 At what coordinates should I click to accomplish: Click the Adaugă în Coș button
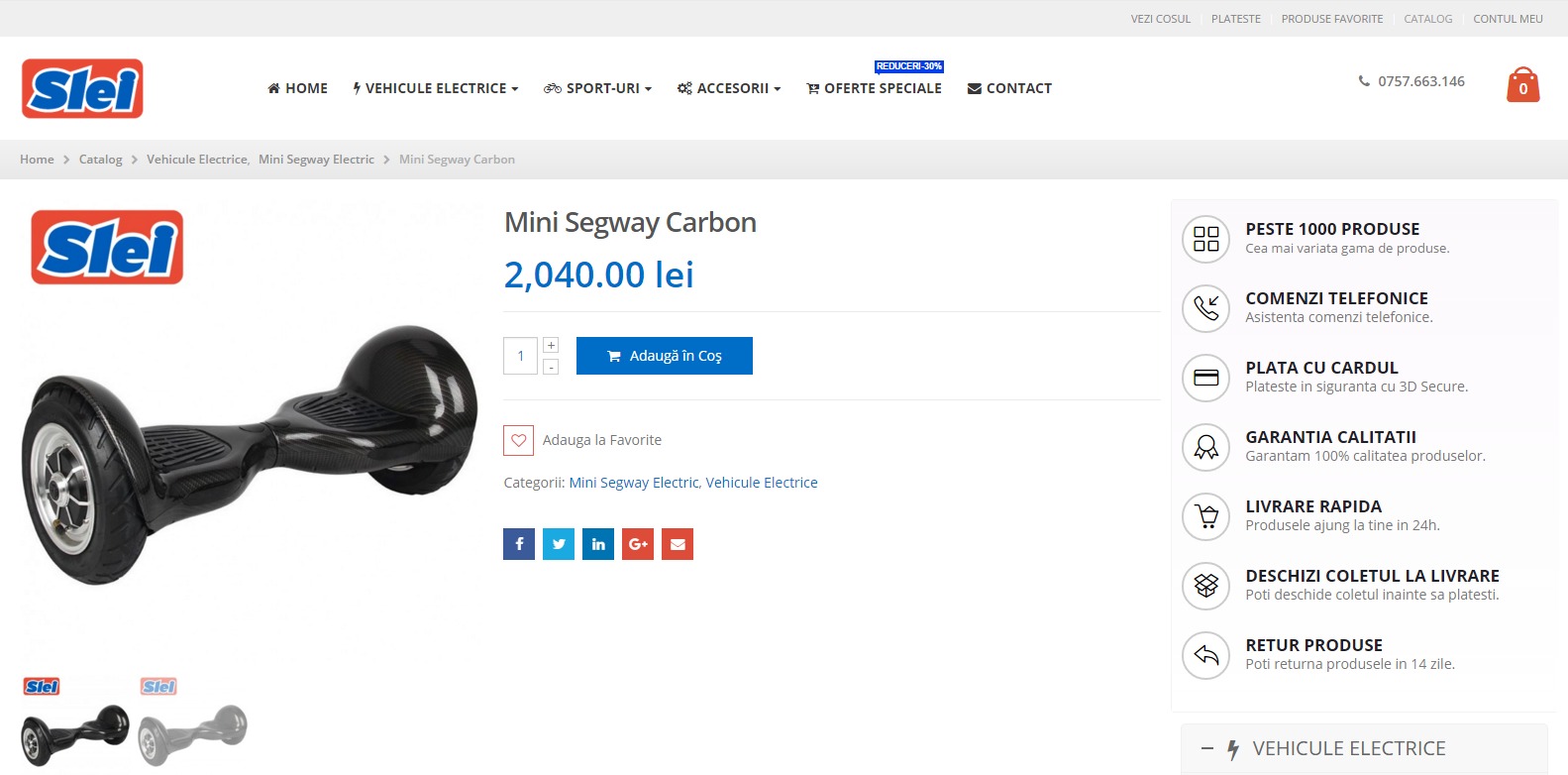coord(664,356)
